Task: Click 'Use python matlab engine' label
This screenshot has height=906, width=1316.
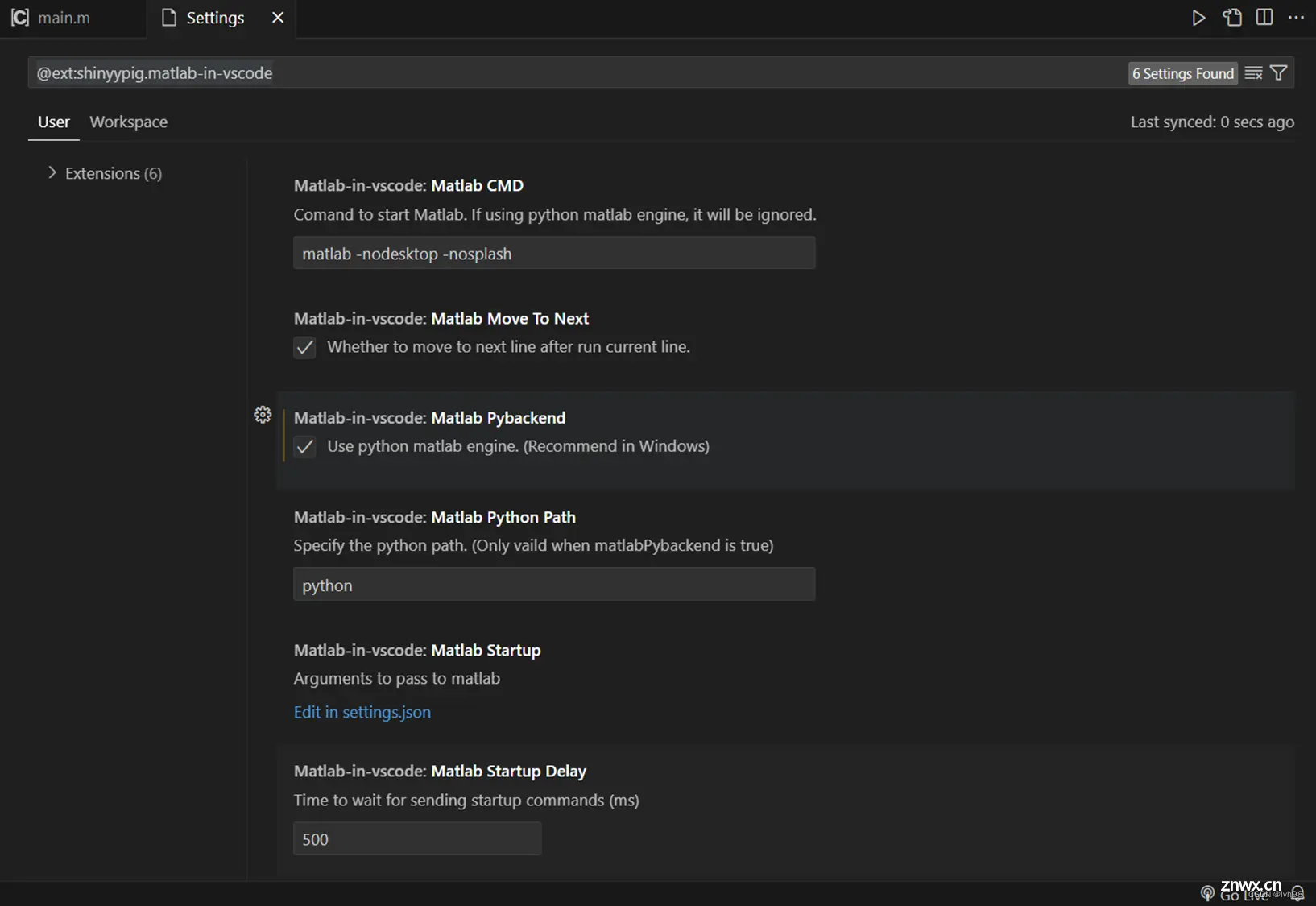Action: click(x=518, y=446)
